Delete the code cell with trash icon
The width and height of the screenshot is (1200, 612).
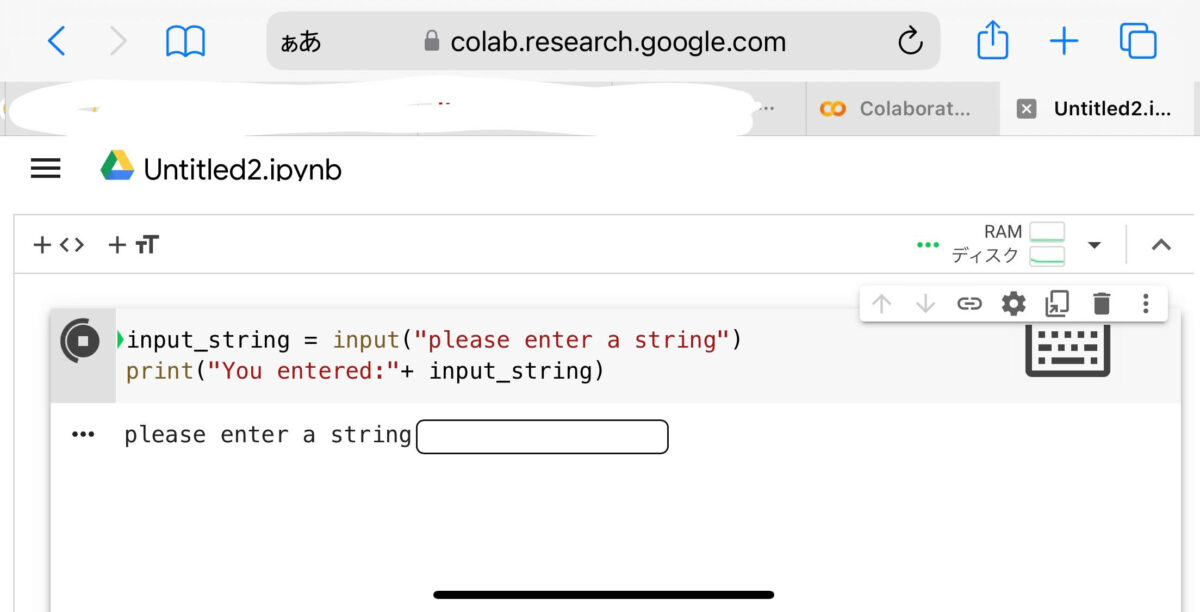click(1101, 302)
